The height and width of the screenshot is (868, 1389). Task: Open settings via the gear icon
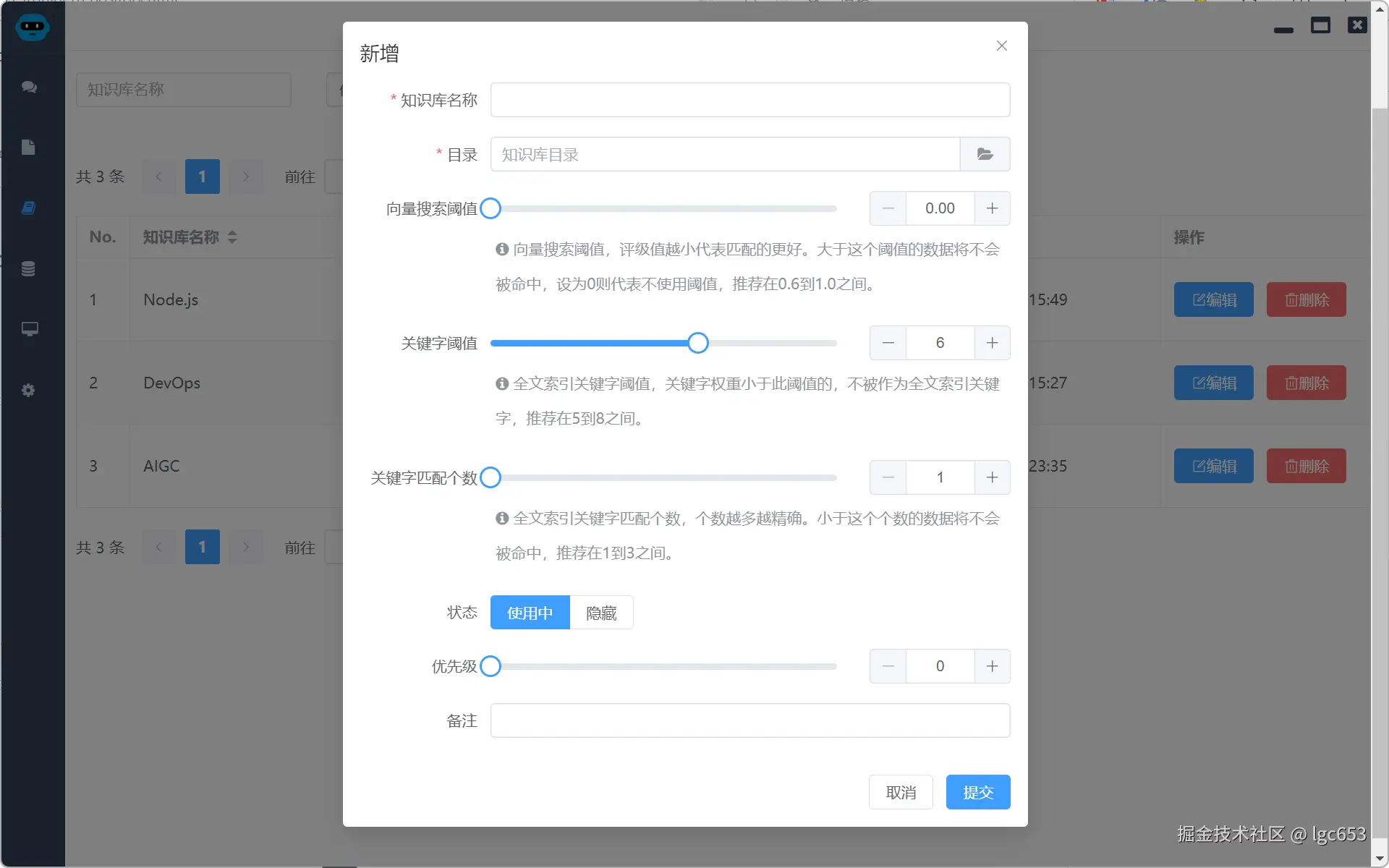pyautogui.click(x=29, y=390)
